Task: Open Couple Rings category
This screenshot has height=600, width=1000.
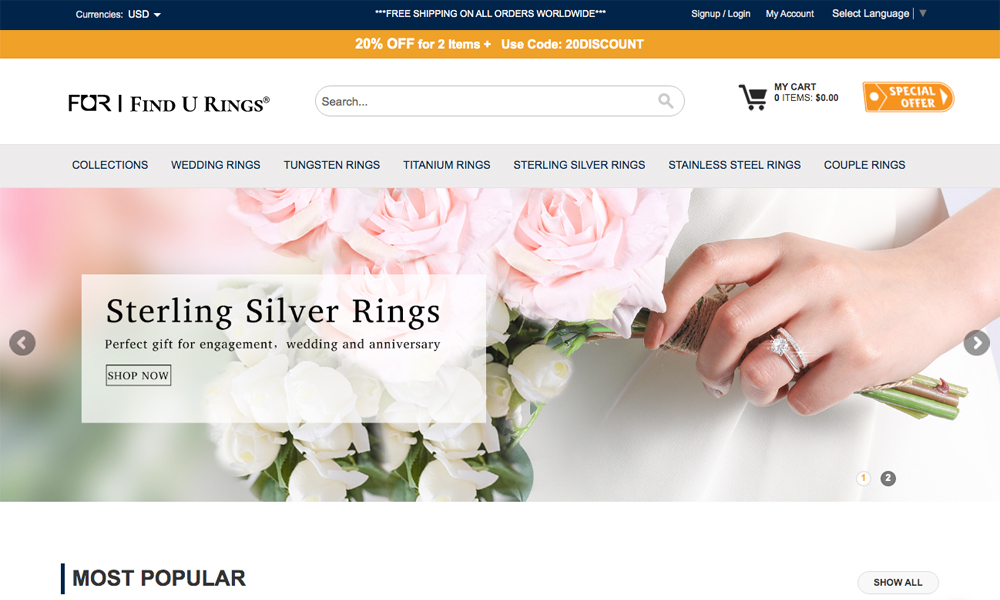Action: pos(864,165)
